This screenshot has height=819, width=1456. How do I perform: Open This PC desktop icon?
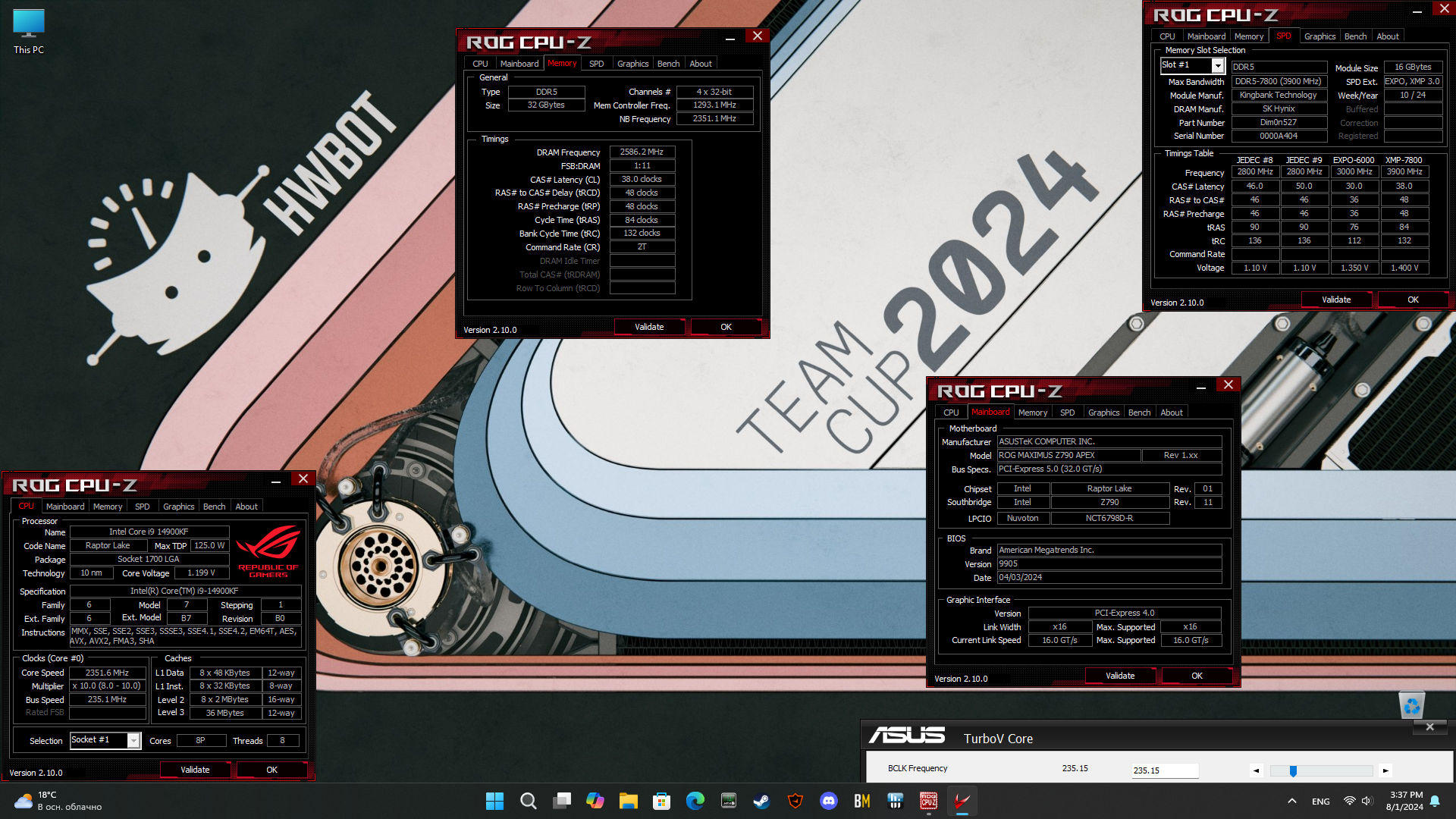click(29, 32)
